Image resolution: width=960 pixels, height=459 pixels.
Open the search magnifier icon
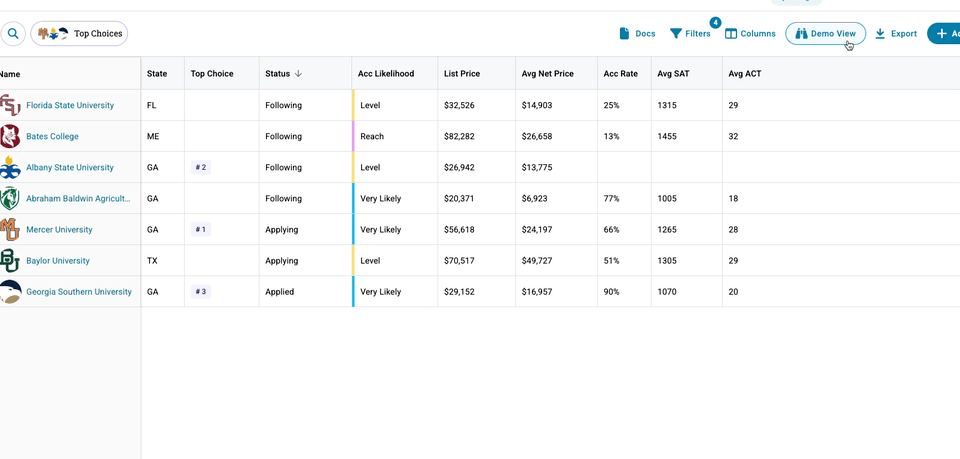point(13,34)
